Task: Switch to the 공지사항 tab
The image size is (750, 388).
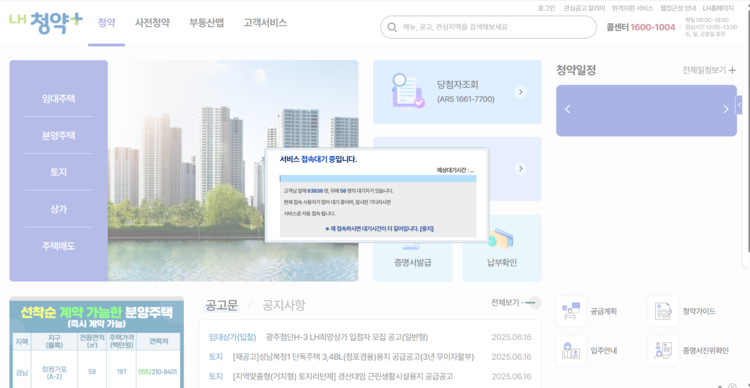Action: (x=284, y=305)
